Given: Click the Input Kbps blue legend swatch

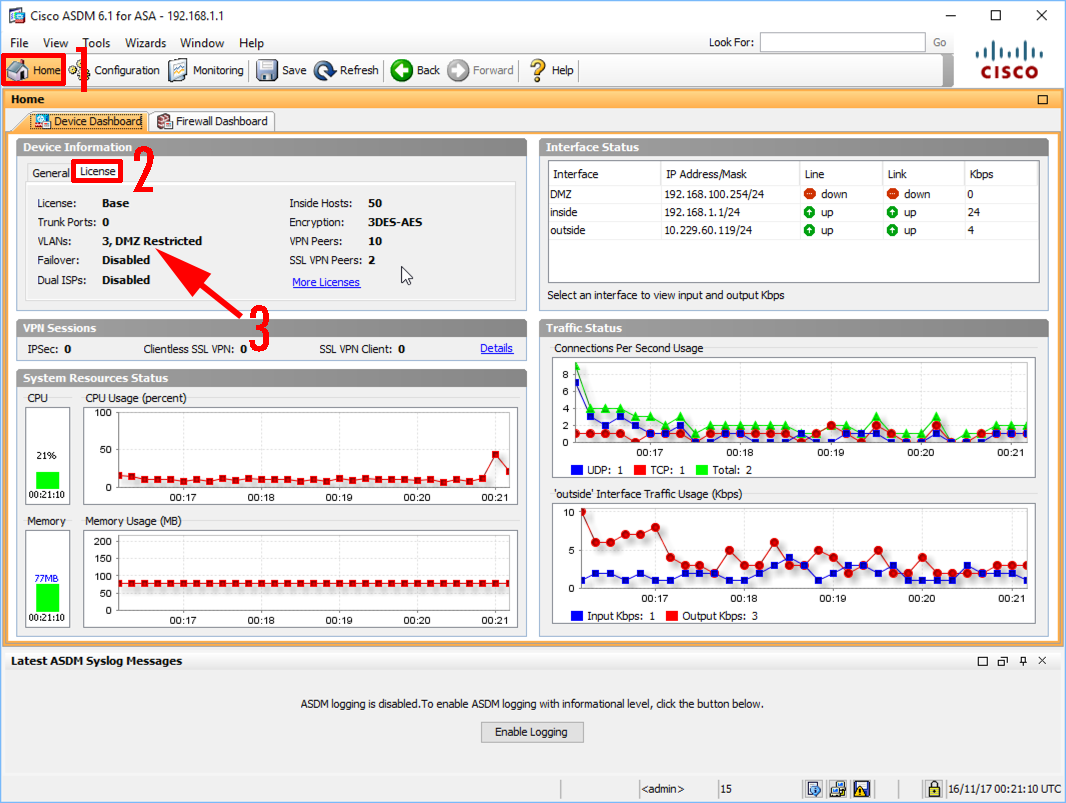Looking at the screenshot, I should [x=577, y=616].
